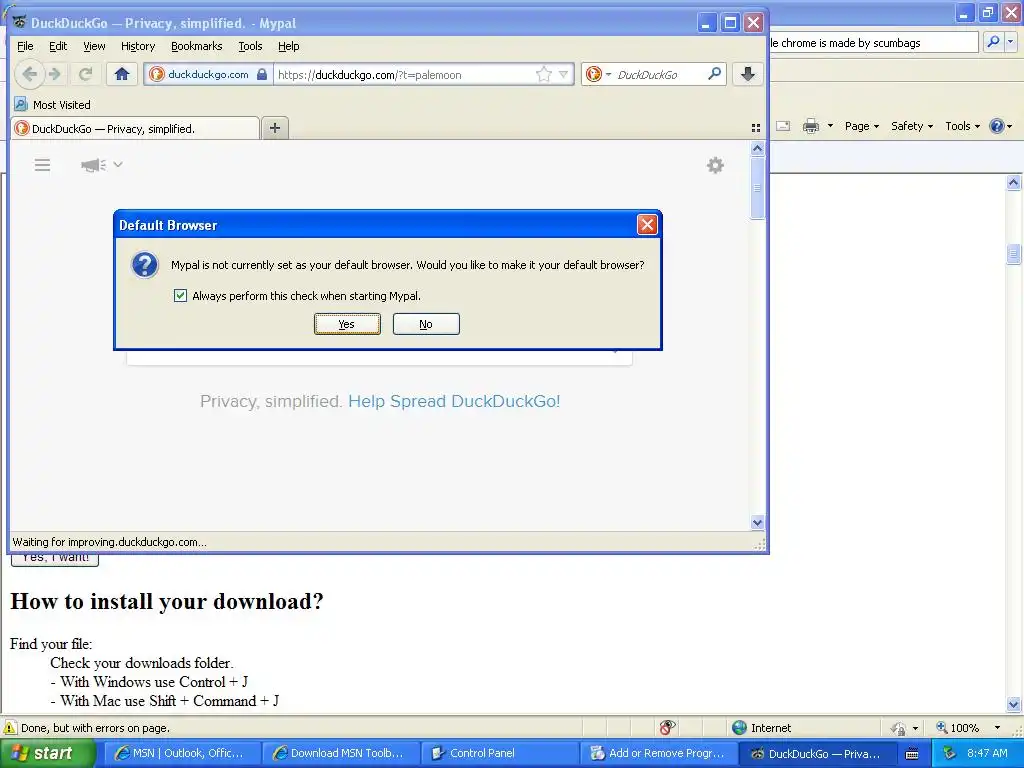This screenshot has height=768, width=1024.
Task: Click the blue question mark dialog icon
Action: [144, 265]
